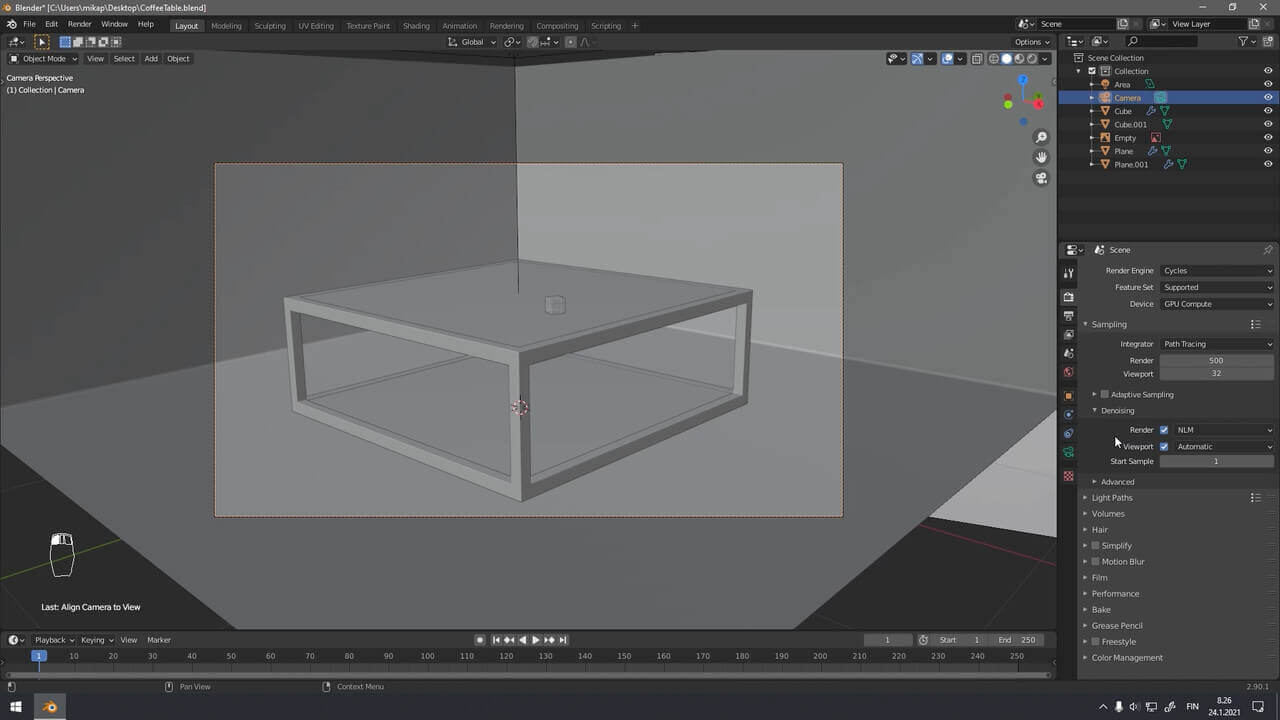Click the Output Properties tab icon
1280x720 pixels.
click(1068, 316)
